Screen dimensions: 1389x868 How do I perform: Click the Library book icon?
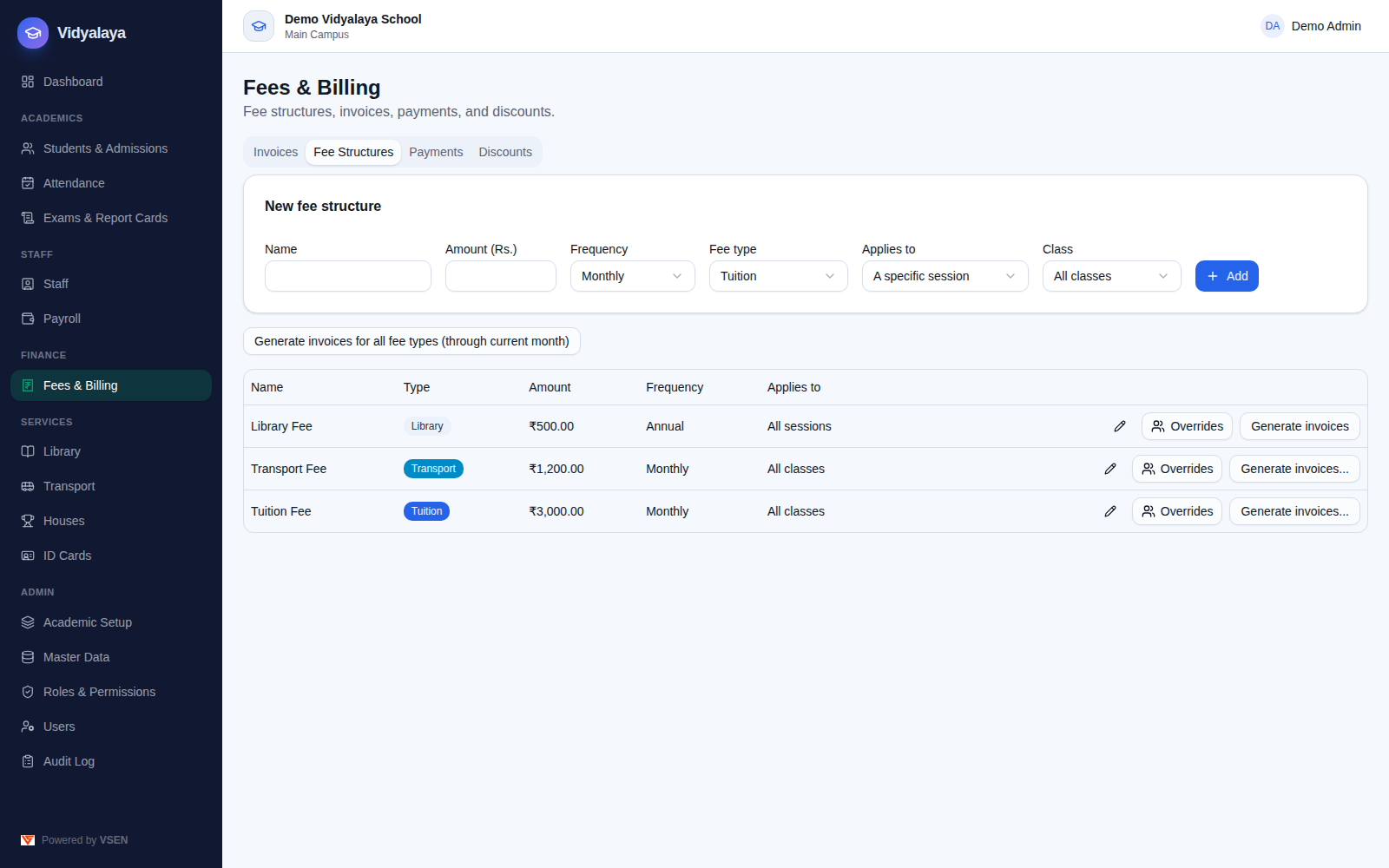pos(28,451)
